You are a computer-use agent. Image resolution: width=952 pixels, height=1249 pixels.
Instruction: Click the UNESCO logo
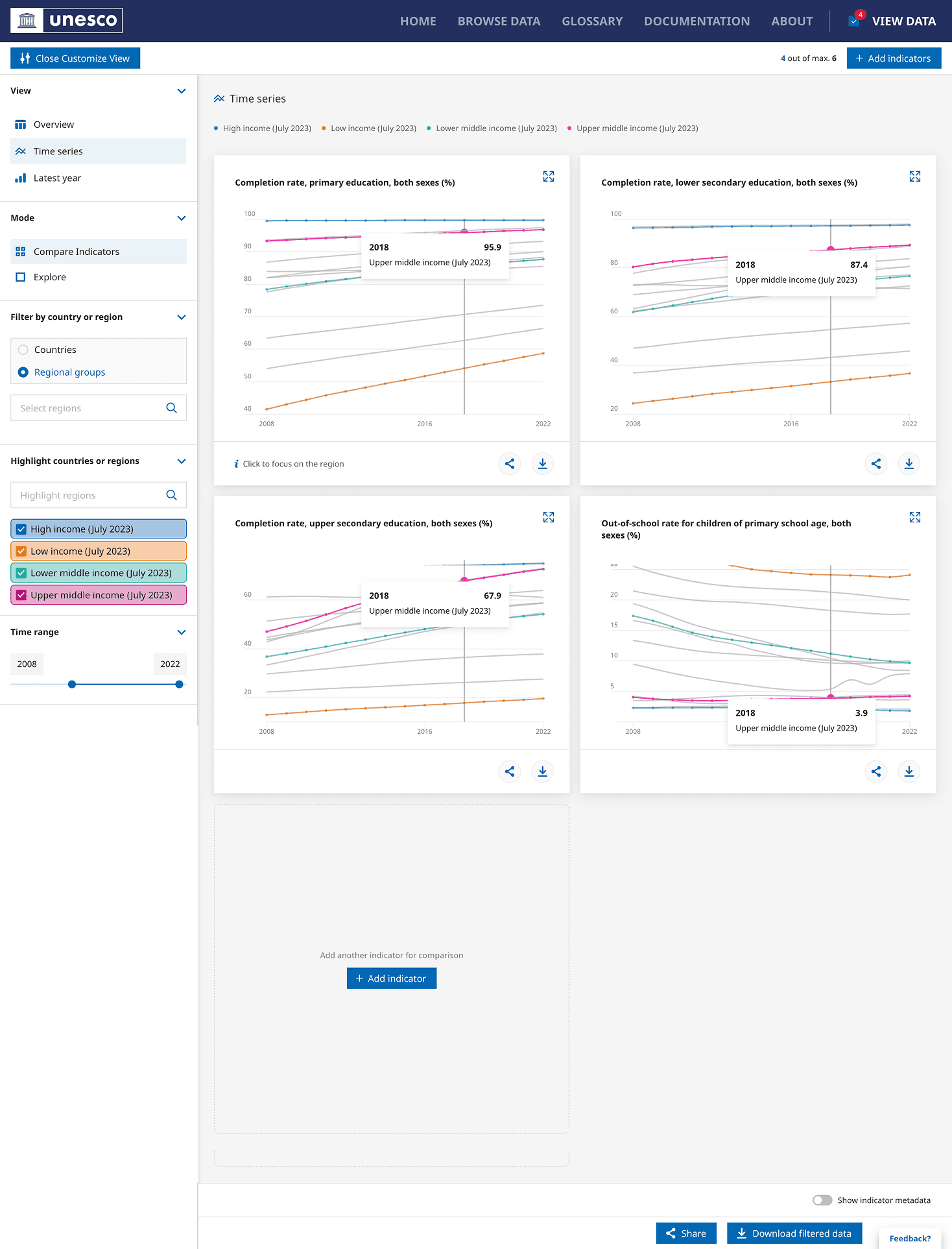point(67,21)
